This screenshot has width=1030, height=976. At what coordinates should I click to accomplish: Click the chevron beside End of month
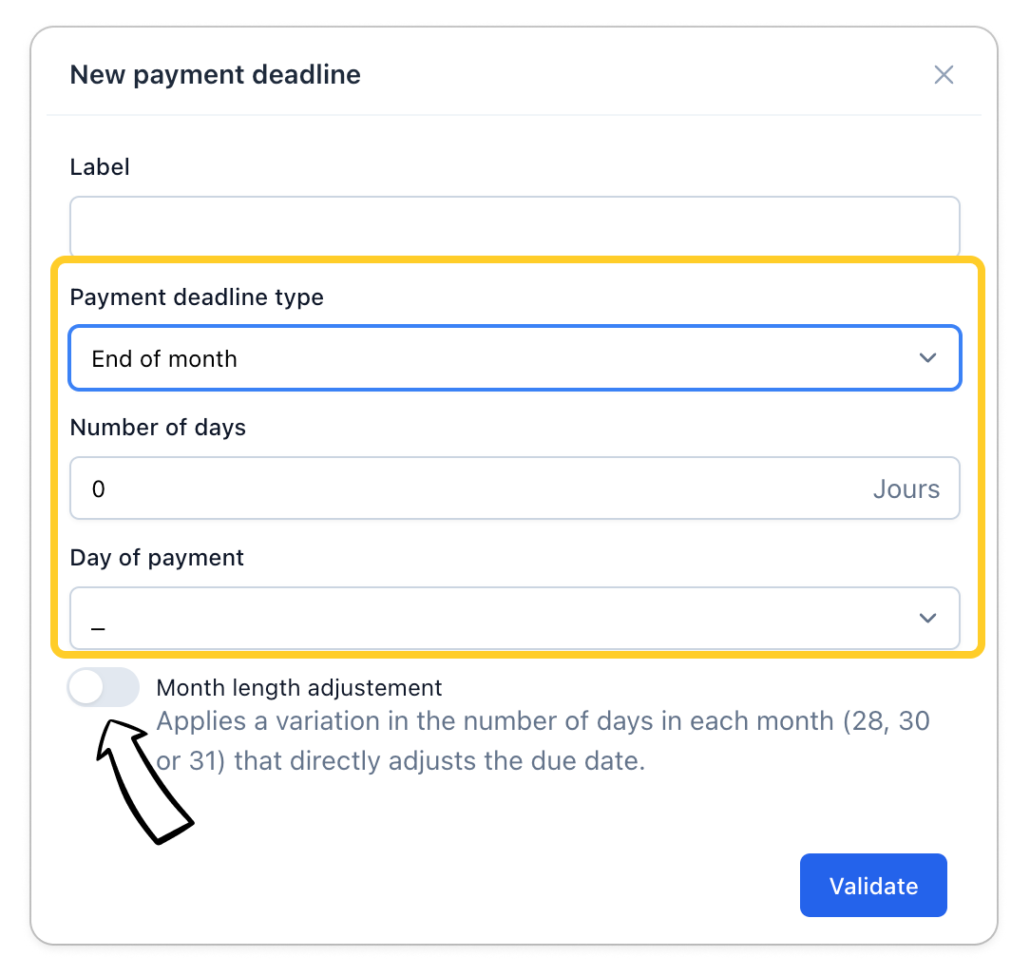928,358
